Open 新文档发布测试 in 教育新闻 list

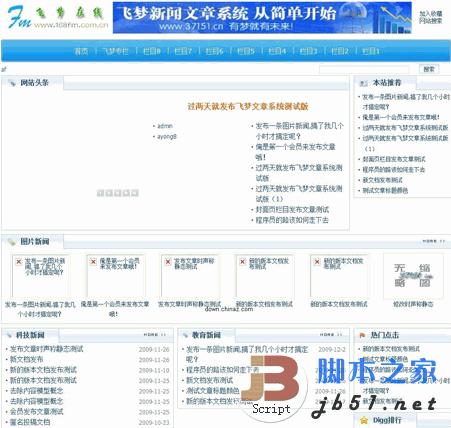209,380
